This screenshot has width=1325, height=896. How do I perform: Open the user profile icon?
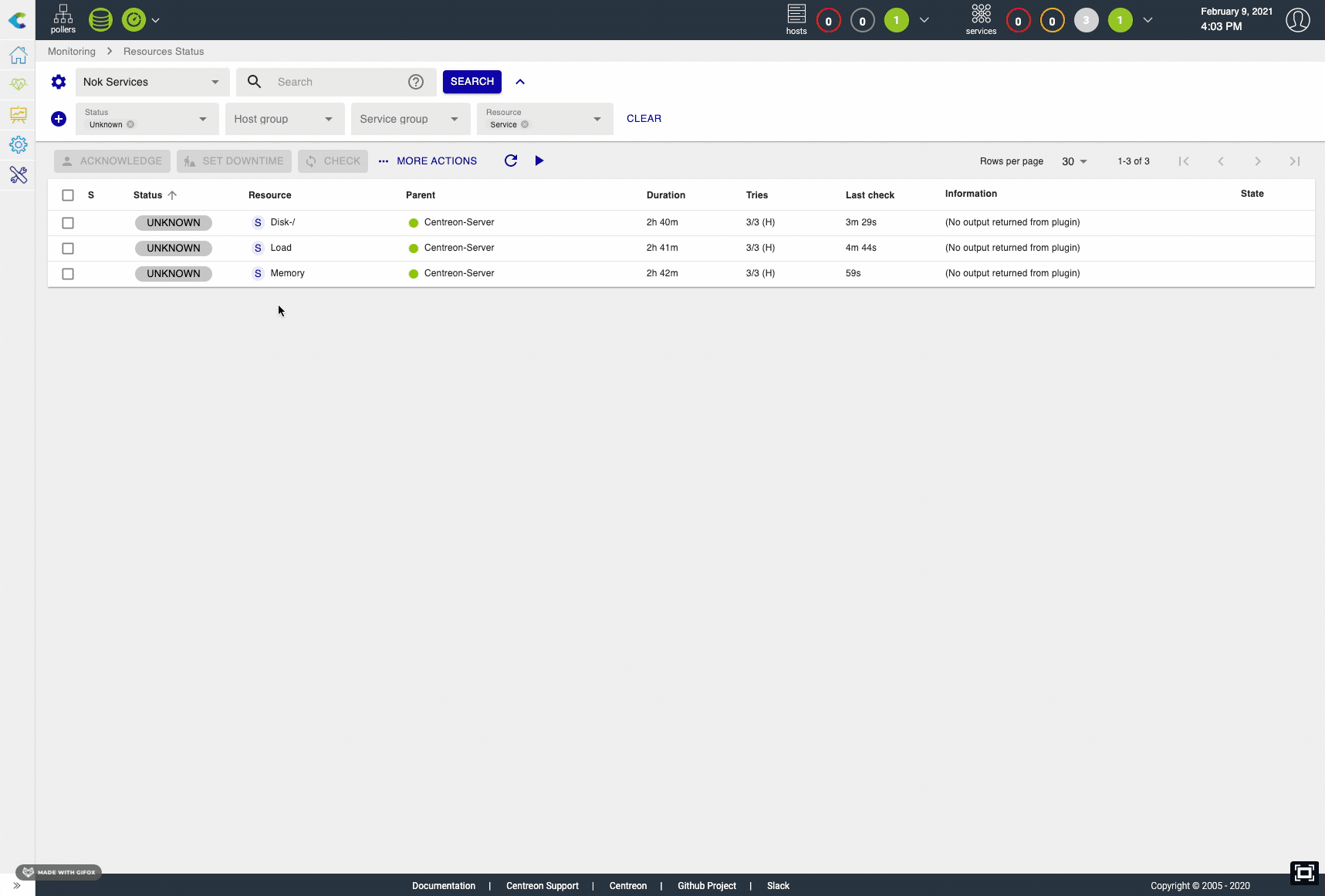click(x=1297, y=20)
